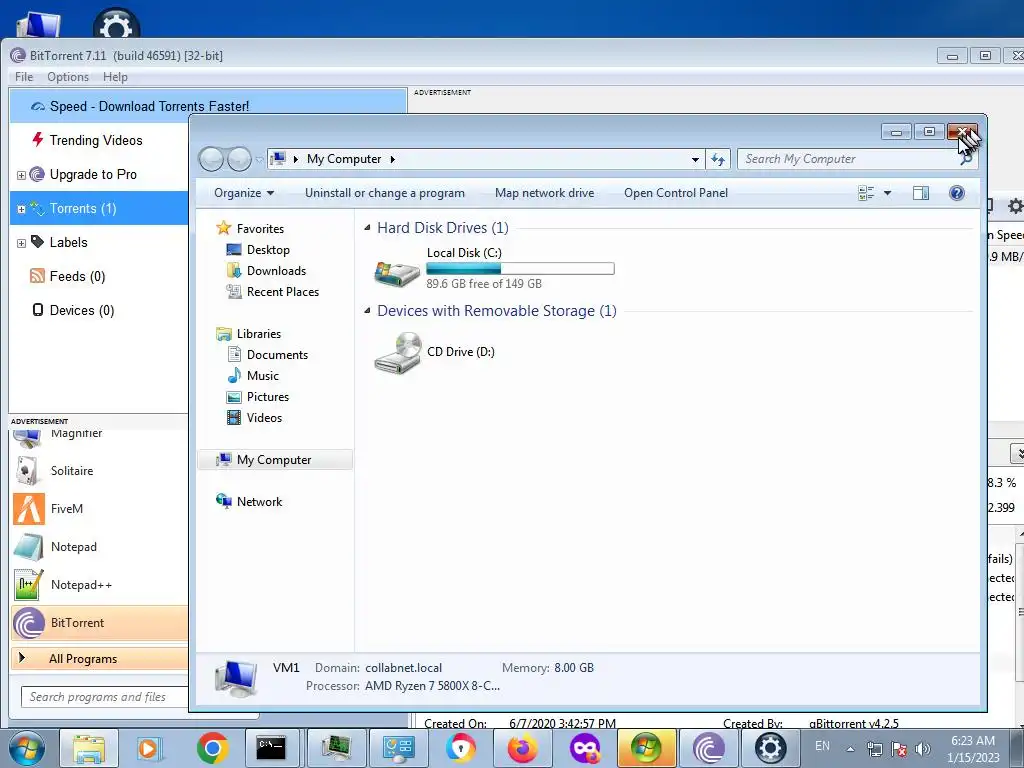Open Devices (0) in BitTorrent sidebar

tap(82, 310)
